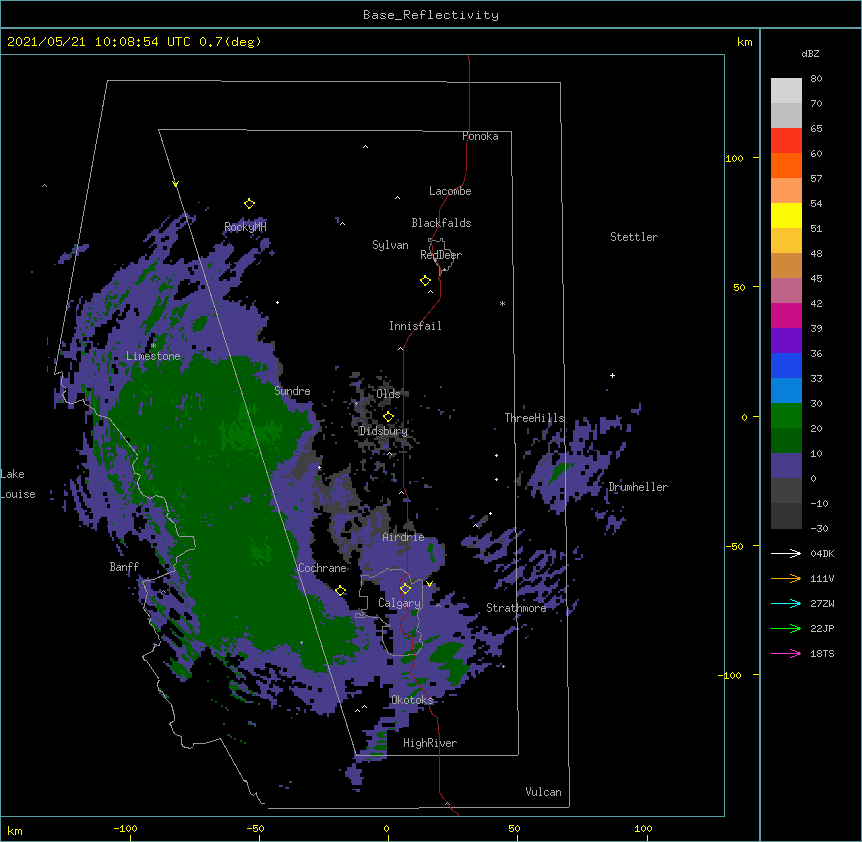This screenshot has width=862, height=842.
Task: Click the Sylvan label
Action: (x=390, y=245)
